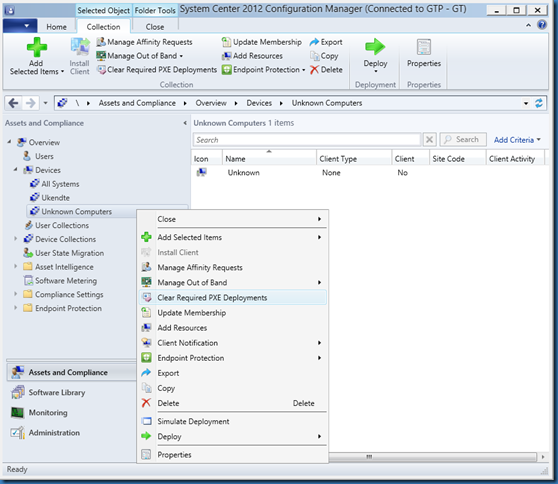
Task: Click Devices in the breadcrumb path
Action: point(259,103)
